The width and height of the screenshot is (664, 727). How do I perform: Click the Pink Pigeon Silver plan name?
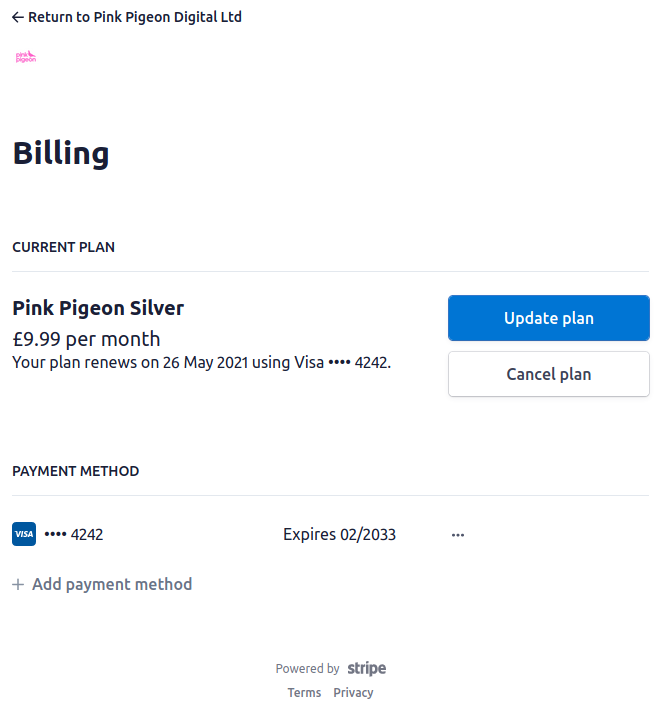click(98, 308)
